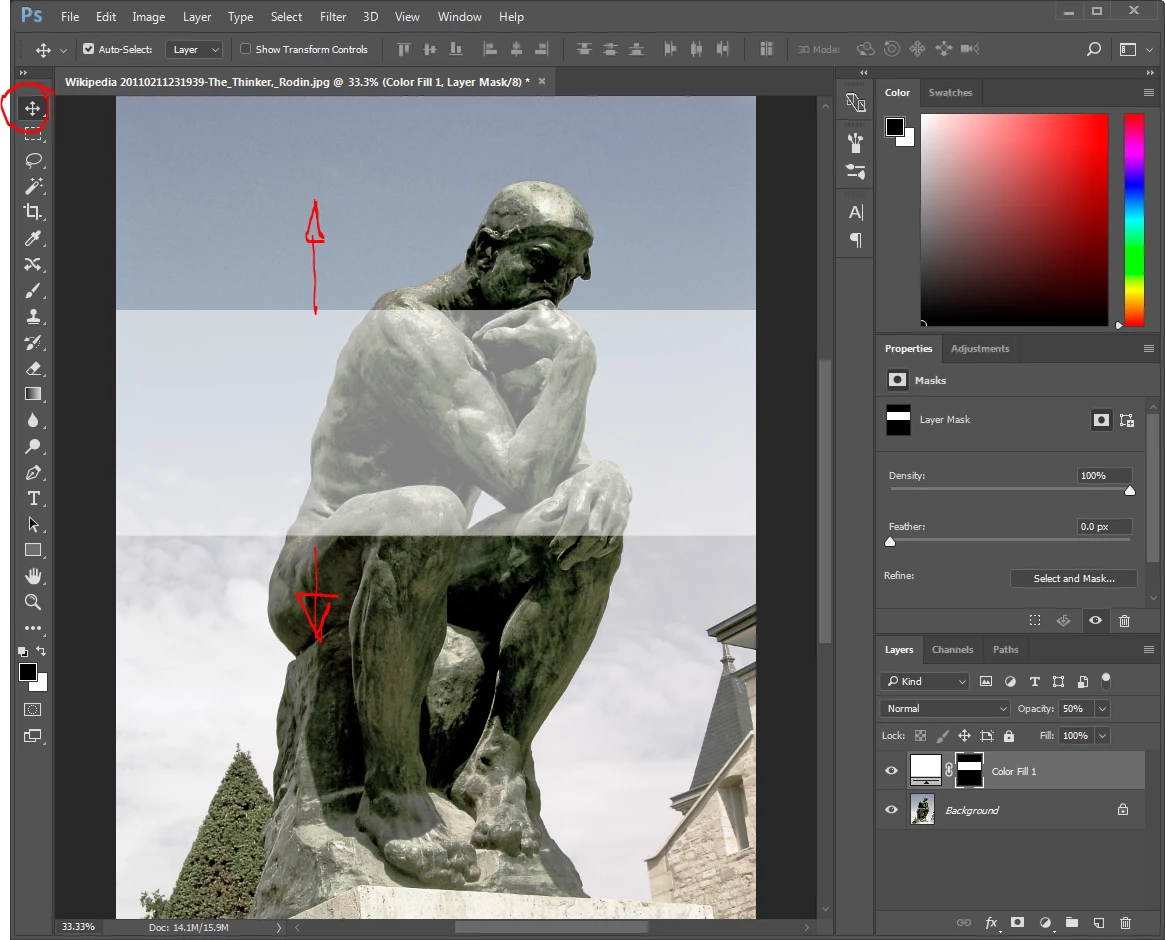
Task: Select the Zoom tool
Action: 33,602
